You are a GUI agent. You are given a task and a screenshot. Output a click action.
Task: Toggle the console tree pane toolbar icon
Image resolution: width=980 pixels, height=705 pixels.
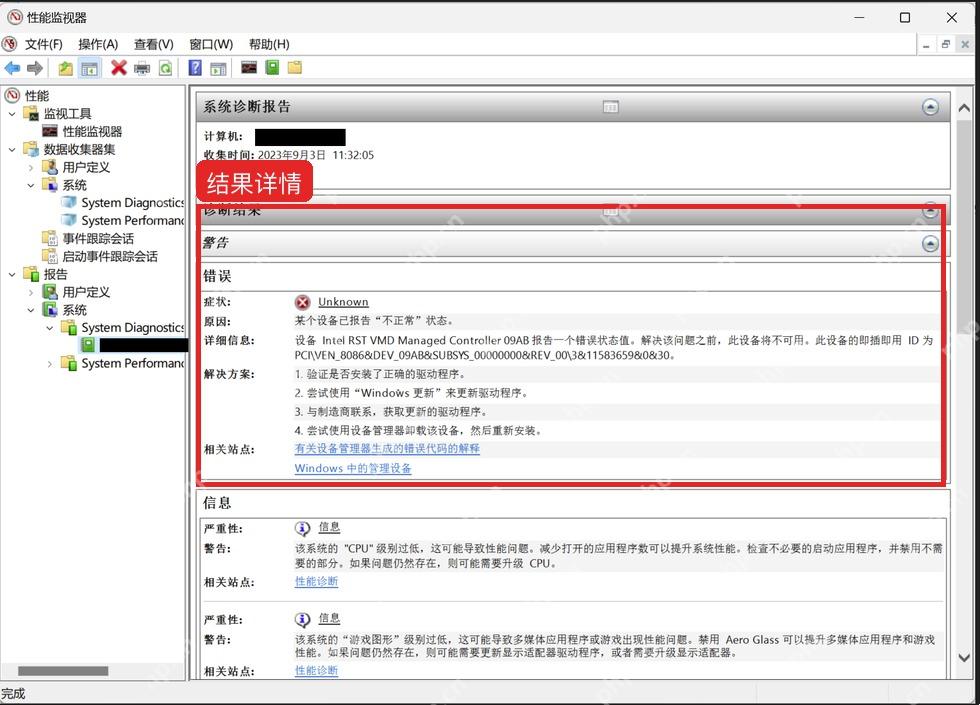click(x=89, y=68)
